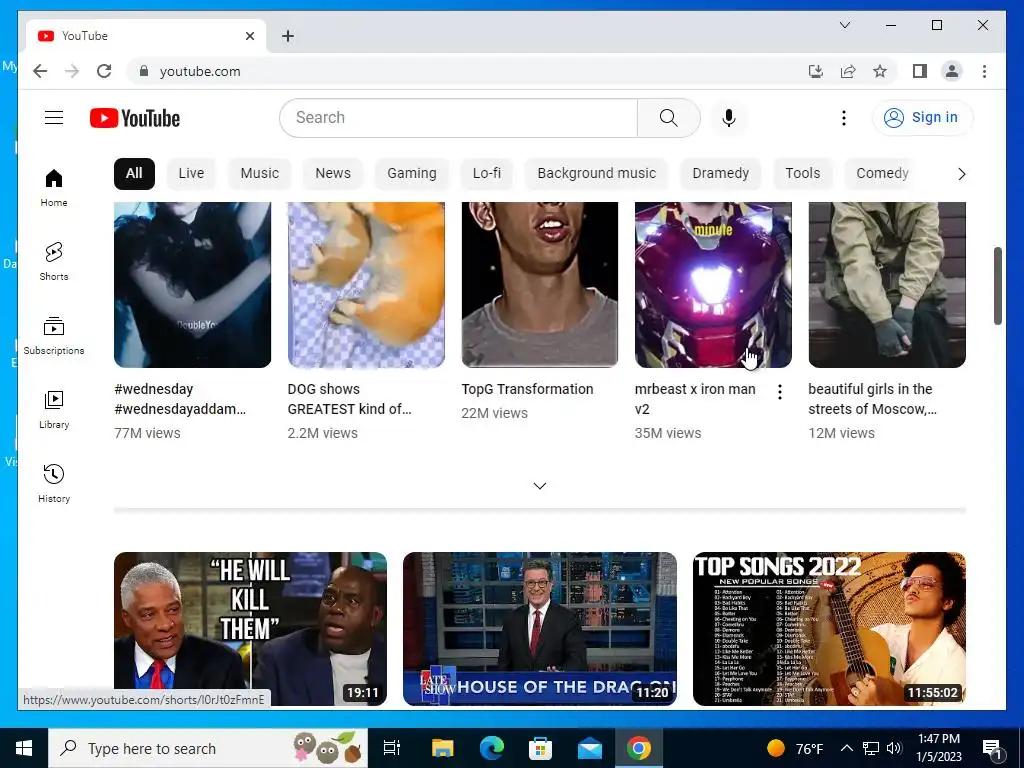Viewport: 1024px width, 768px height.
Task: Click the share page icon in address bar
Action: click(x=848, y=71)
